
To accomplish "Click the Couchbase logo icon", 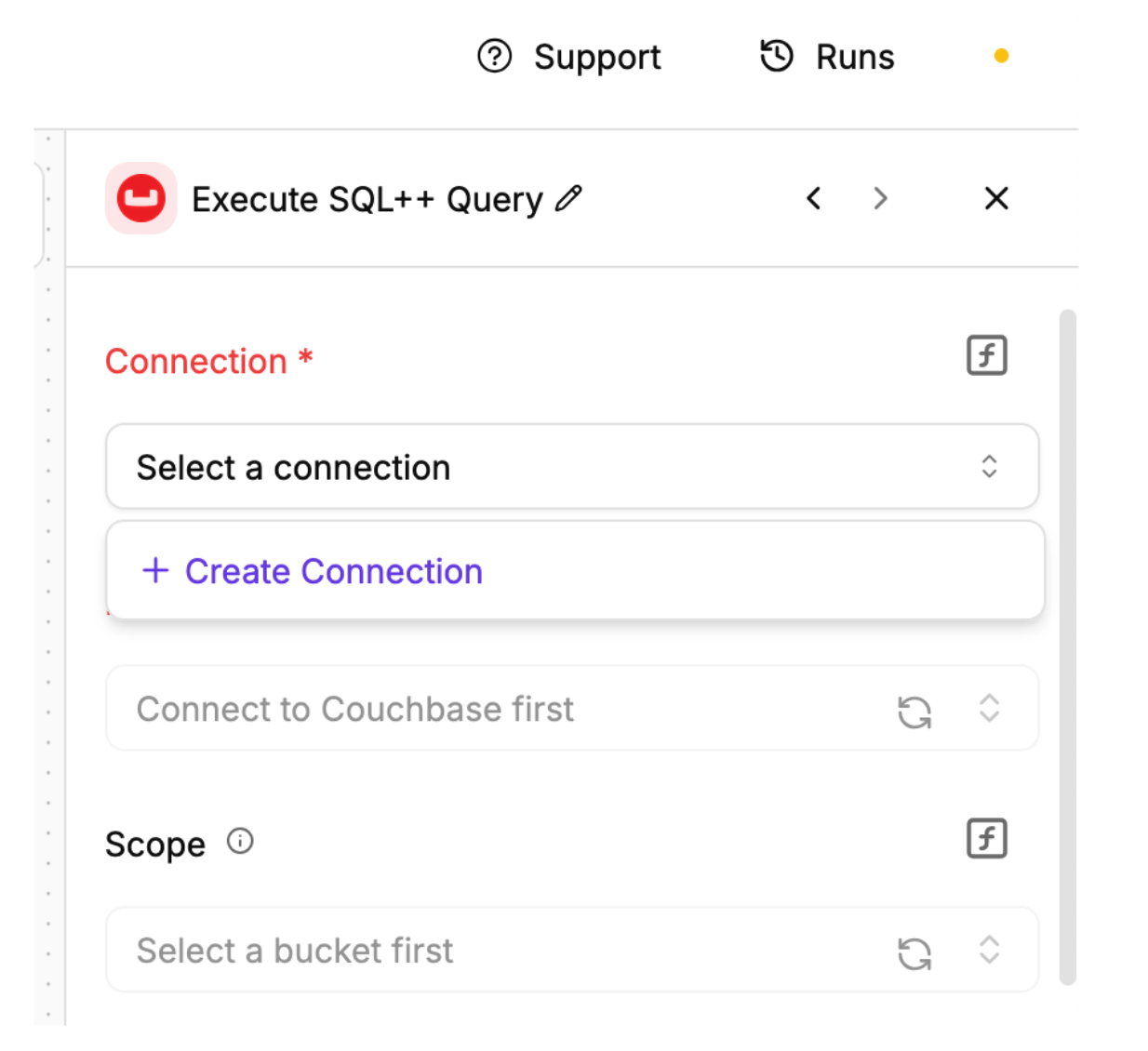I will click(x=140, y=198).
